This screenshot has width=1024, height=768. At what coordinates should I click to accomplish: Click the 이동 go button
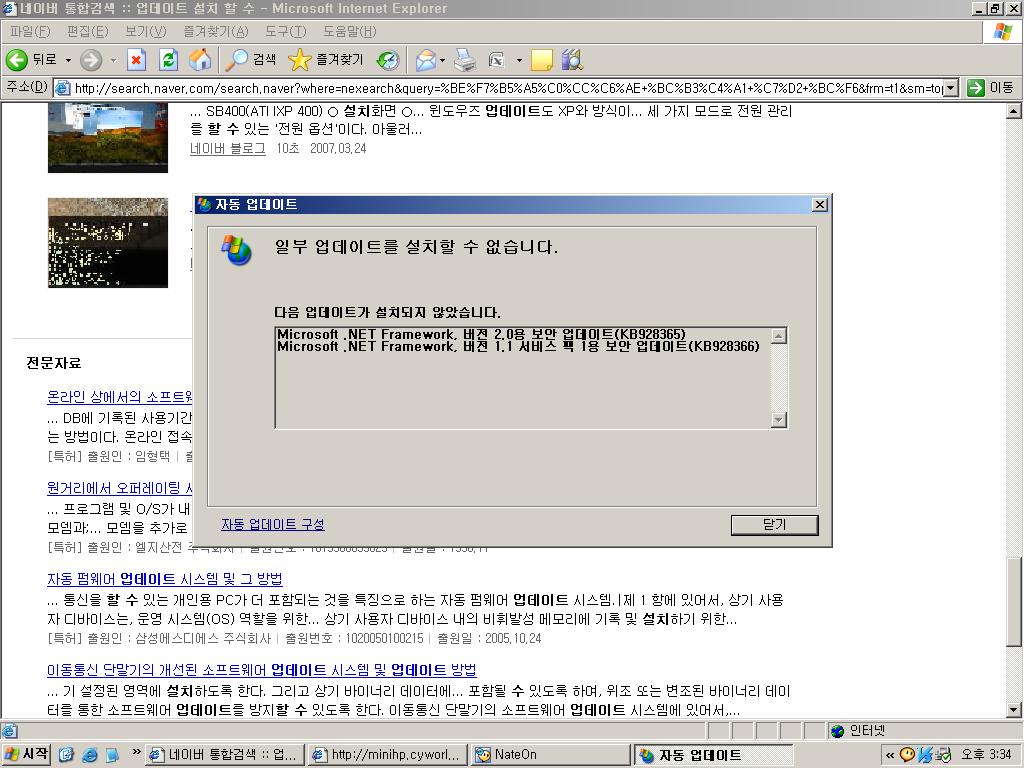pos(991,88)
